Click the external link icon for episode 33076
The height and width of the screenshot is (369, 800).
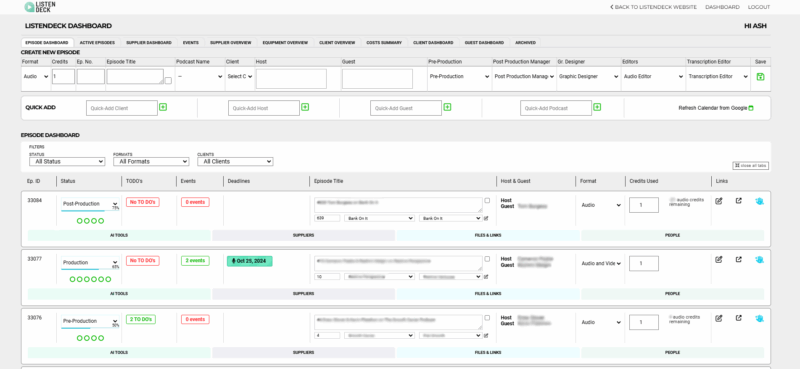click(738, 318)
